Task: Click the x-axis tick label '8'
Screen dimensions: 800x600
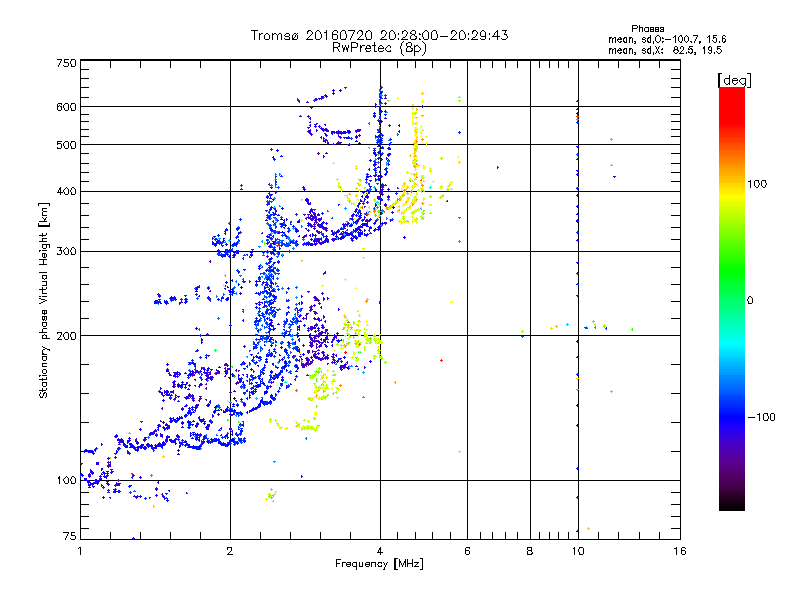Action: pyautogui.click(x=530, y=551)
